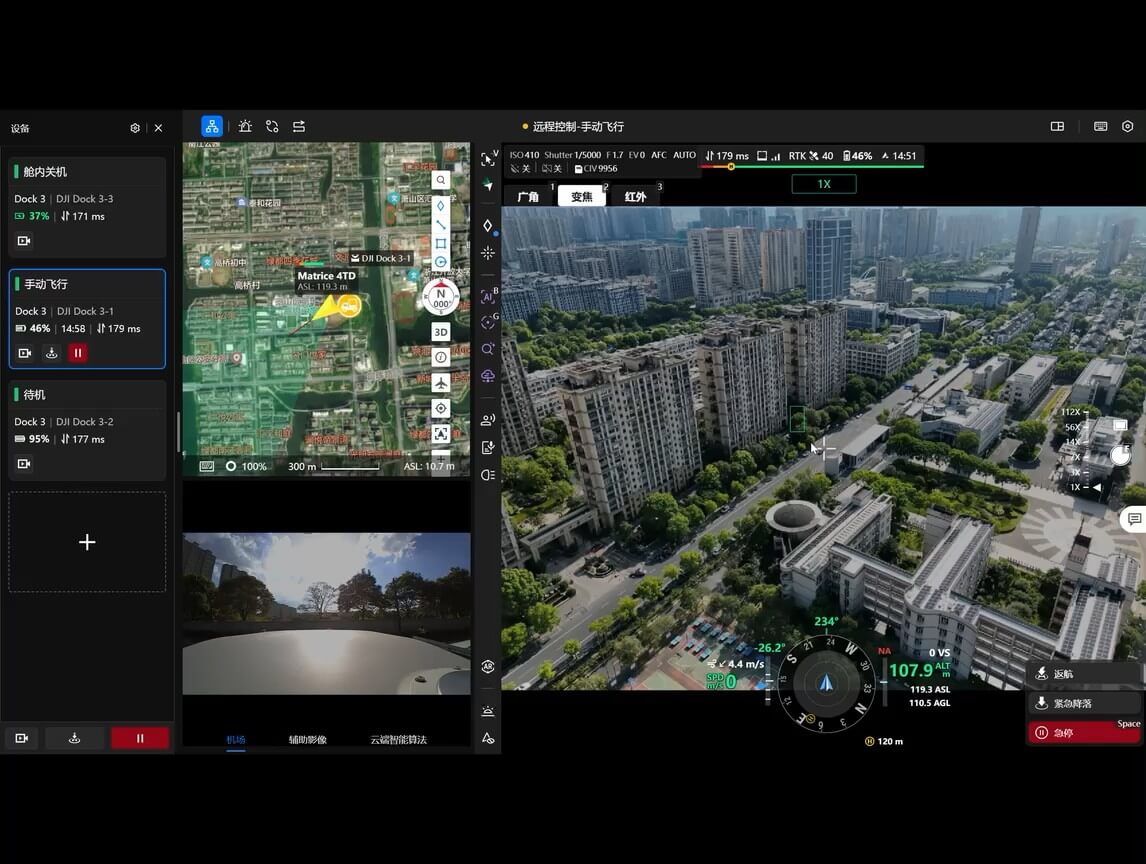The width and height of the screenshot is (1146, 864).
Task: Open the alarm light icon in top toolbar
Action: pyautogui.click(x=245, y=126)
